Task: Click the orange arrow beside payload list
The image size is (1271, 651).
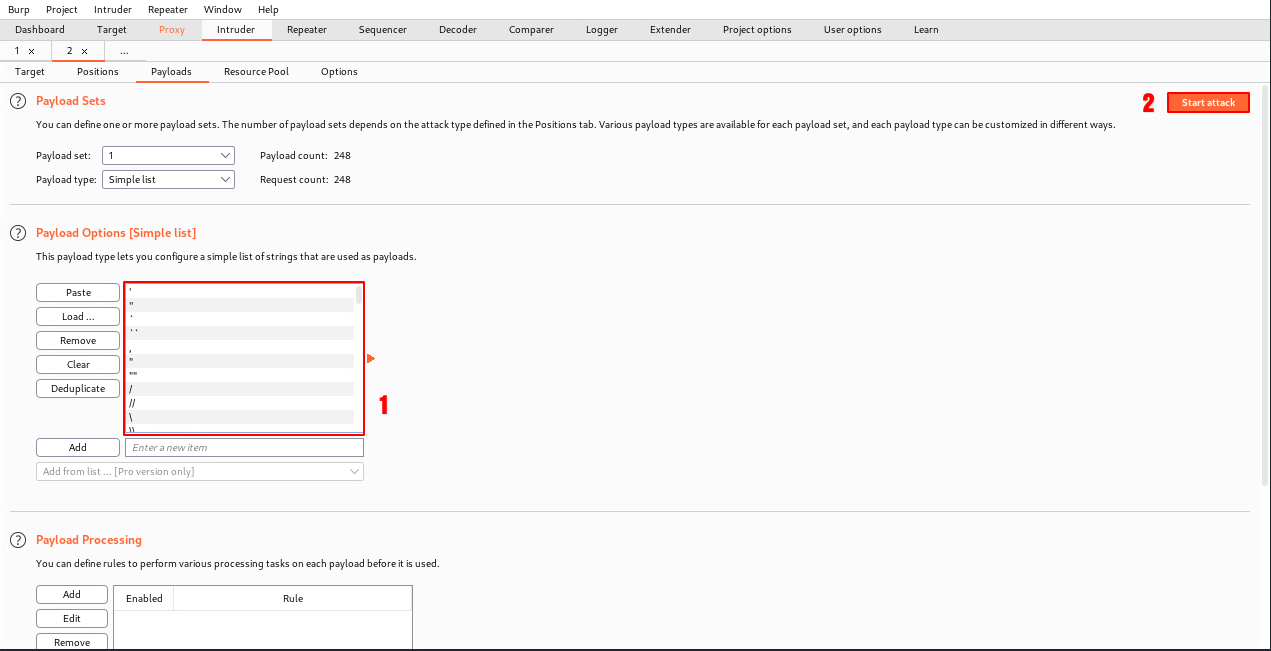Action: [370, 358]
